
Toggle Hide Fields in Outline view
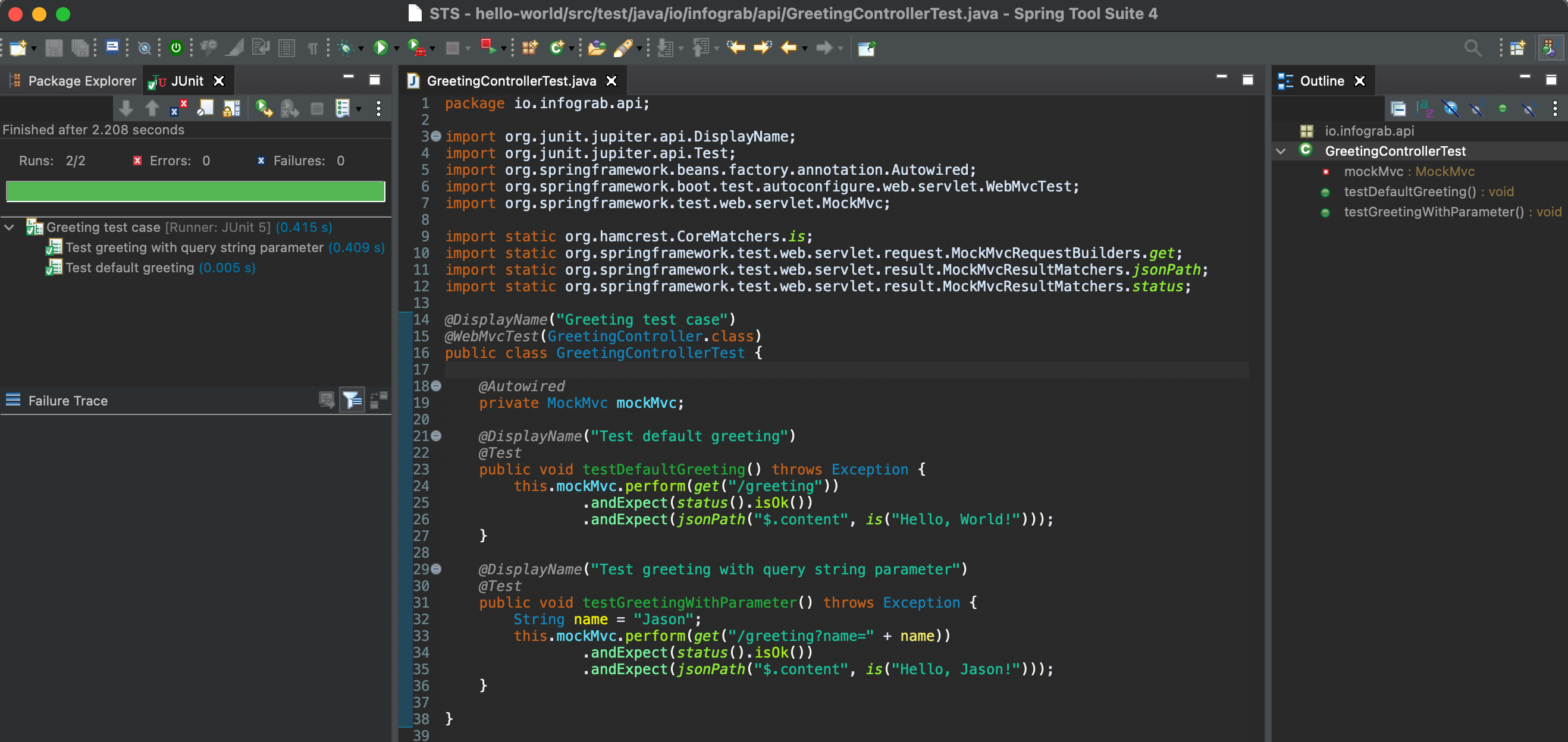1451,109
